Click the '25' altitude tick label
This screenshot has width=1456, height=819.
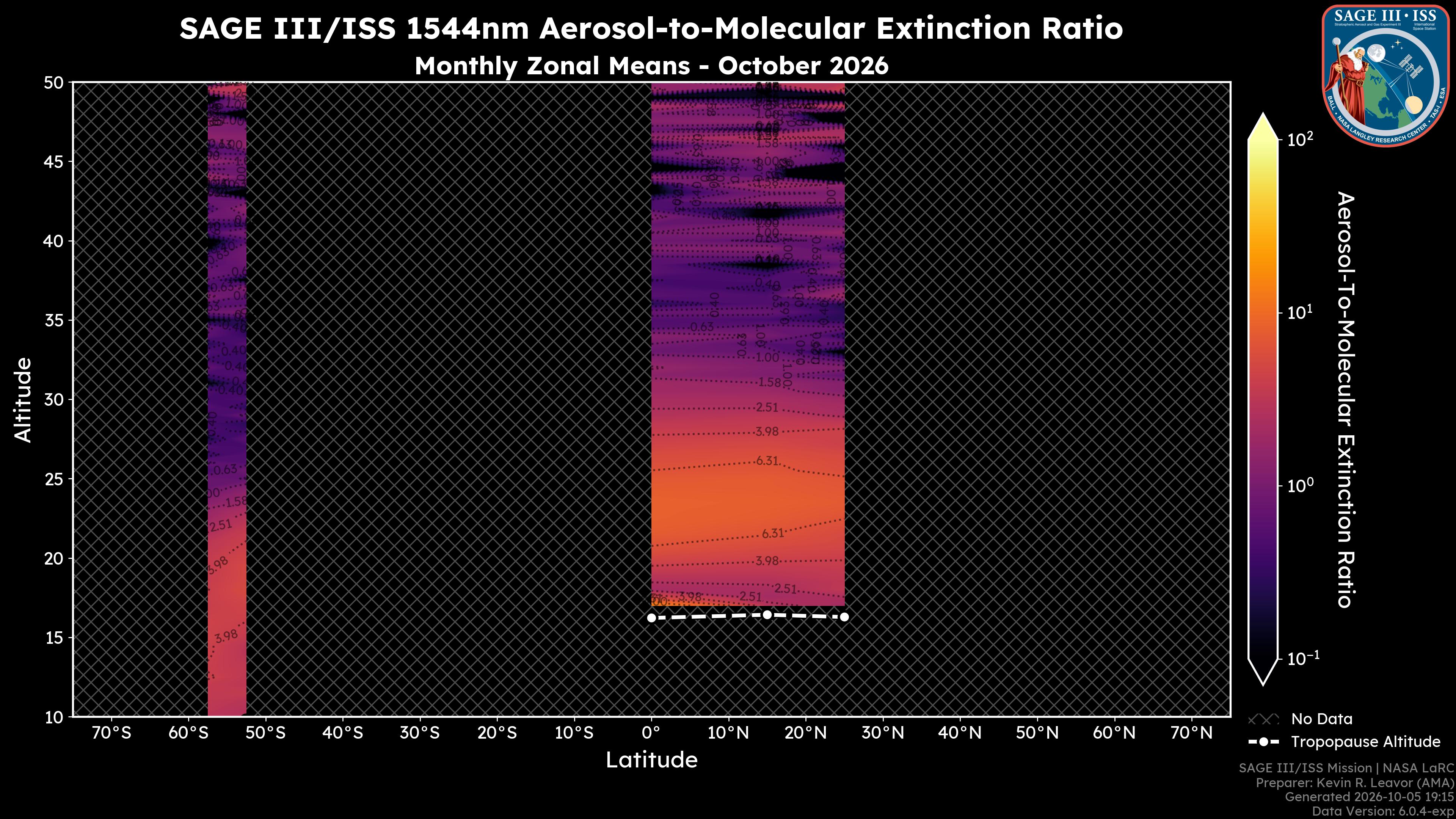pos(54,479)
